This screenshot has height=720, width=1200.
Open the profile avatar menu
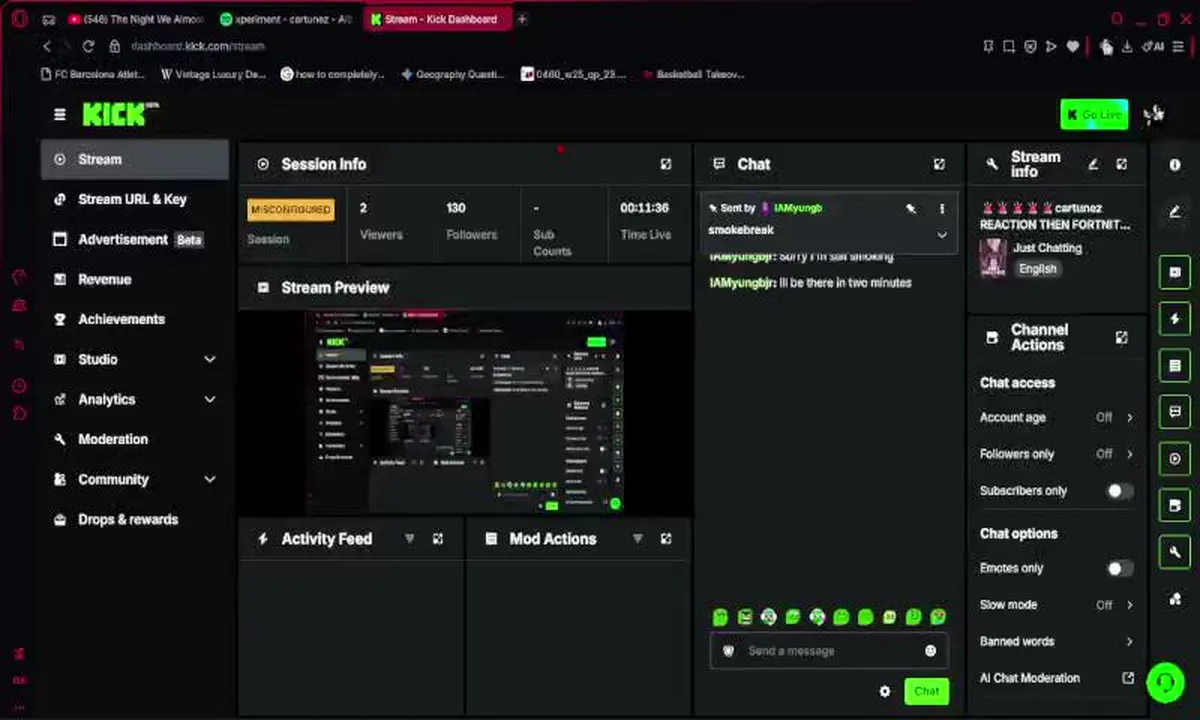point(1154,115)
